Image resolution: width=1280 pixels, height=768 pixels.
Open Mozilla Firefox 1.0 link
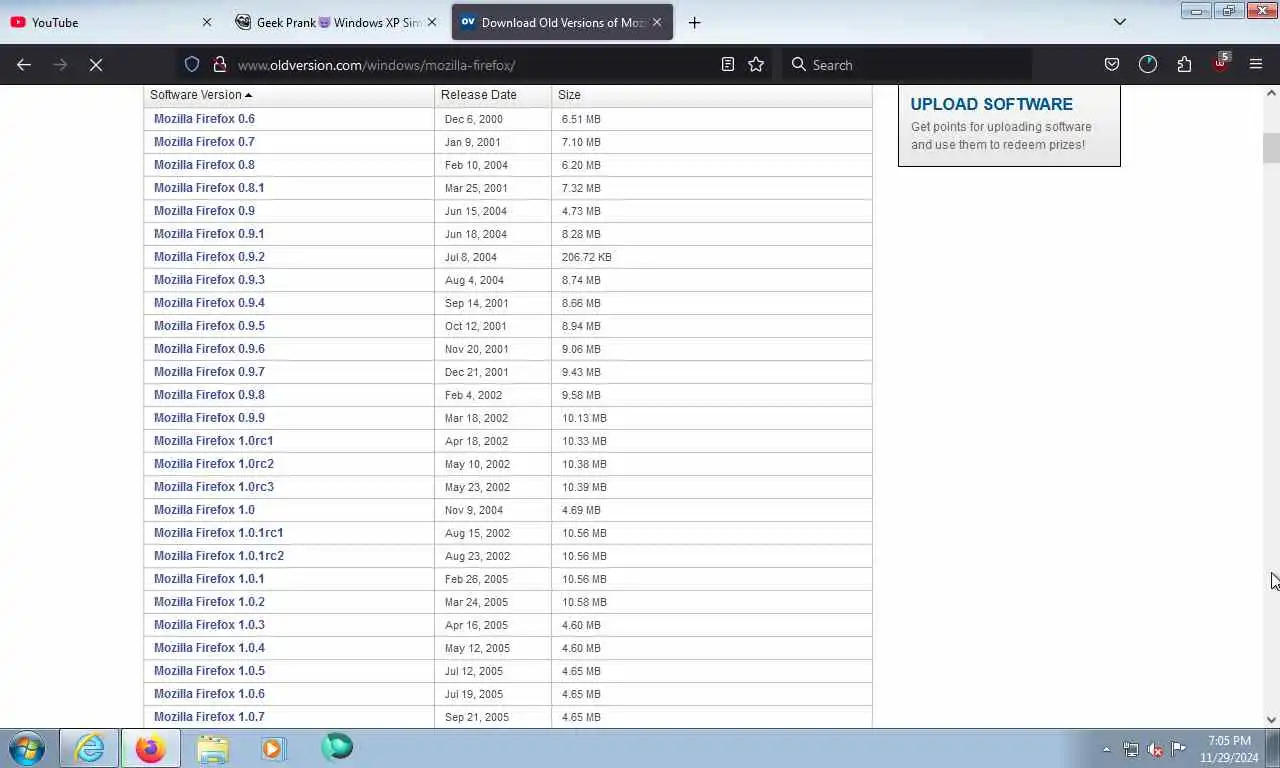[x=204, y=510]
